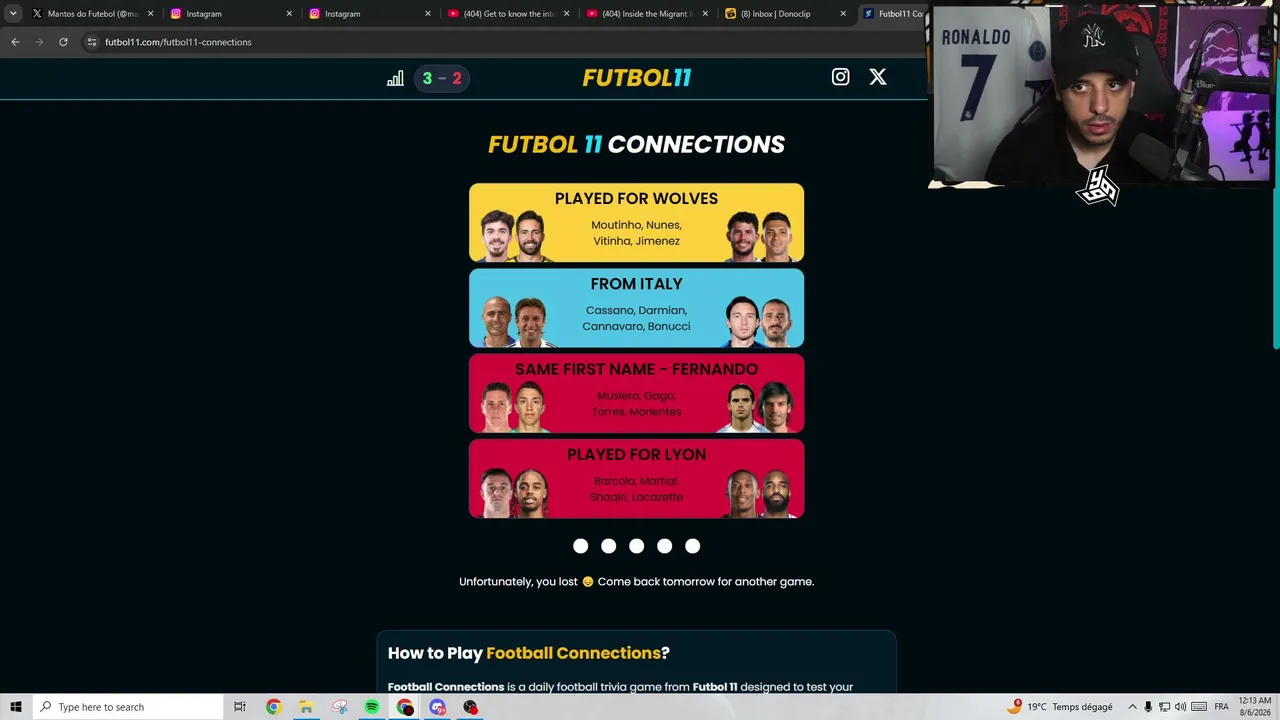Open Task View on the taskbar
1280x720 pixels.
tap(239, 707)
